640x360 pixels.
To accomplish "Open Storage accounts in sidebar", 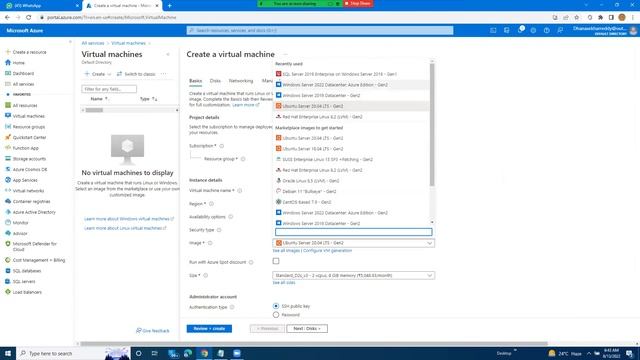I will 25,159.
